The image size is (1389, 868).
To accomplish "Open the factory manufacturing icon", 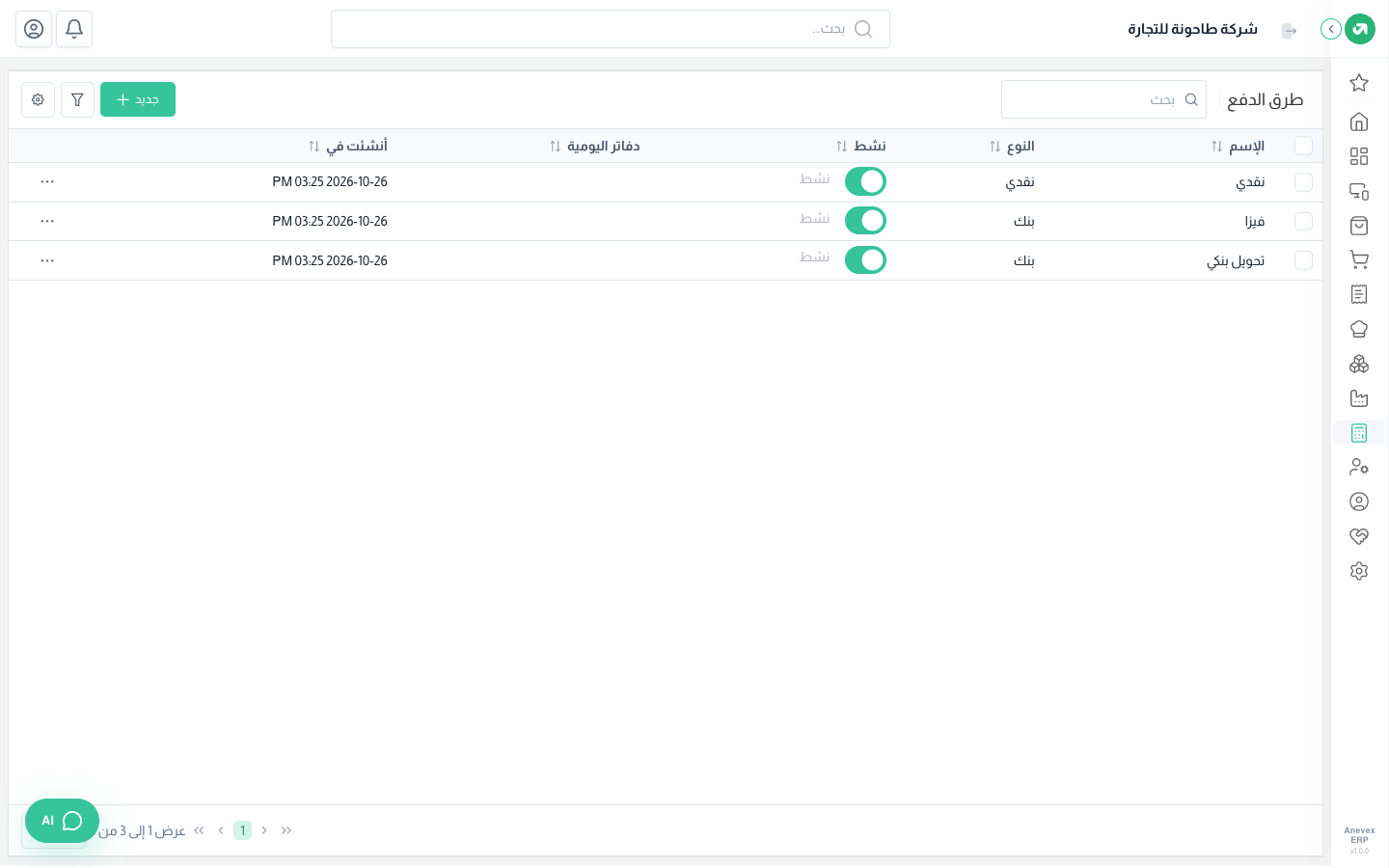I will point(1359,398).
